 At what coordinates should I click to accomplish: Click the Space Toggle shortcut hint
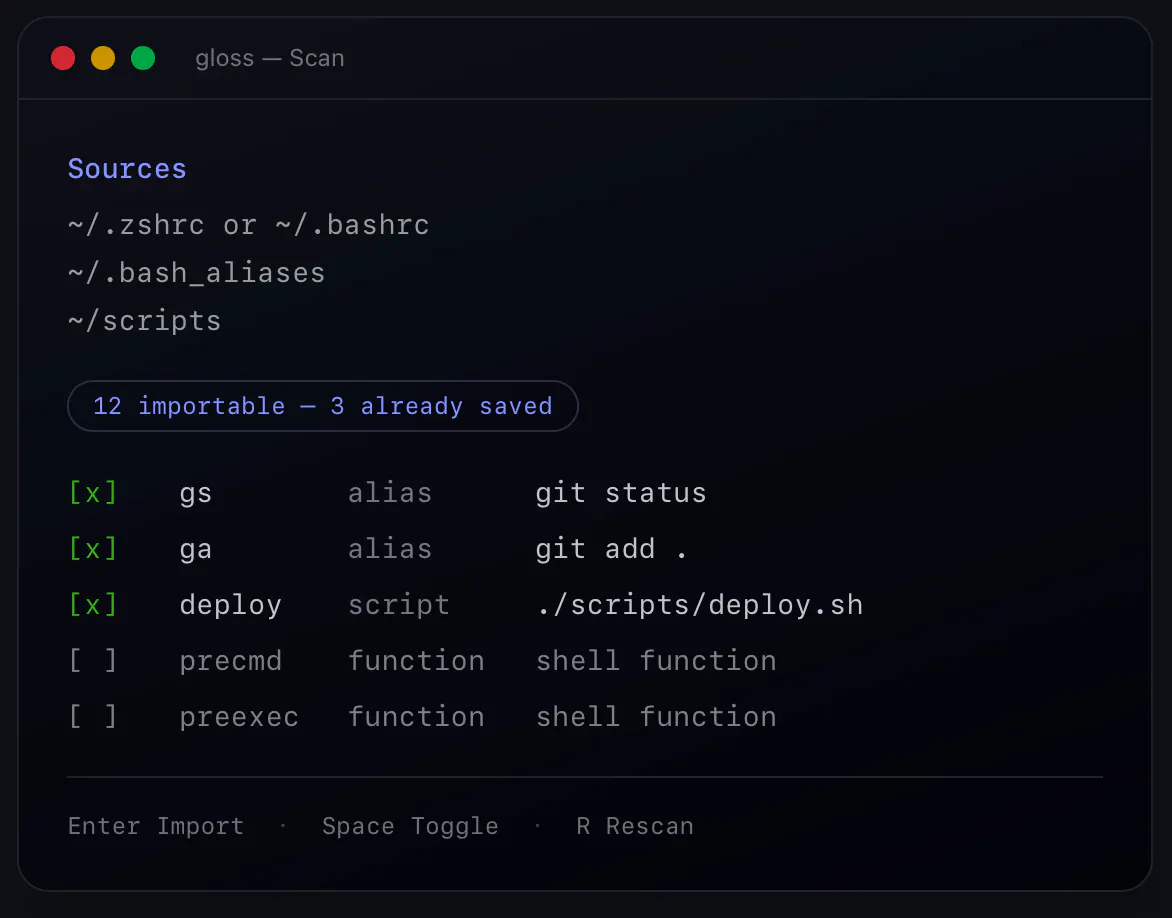tap(410, 826)
